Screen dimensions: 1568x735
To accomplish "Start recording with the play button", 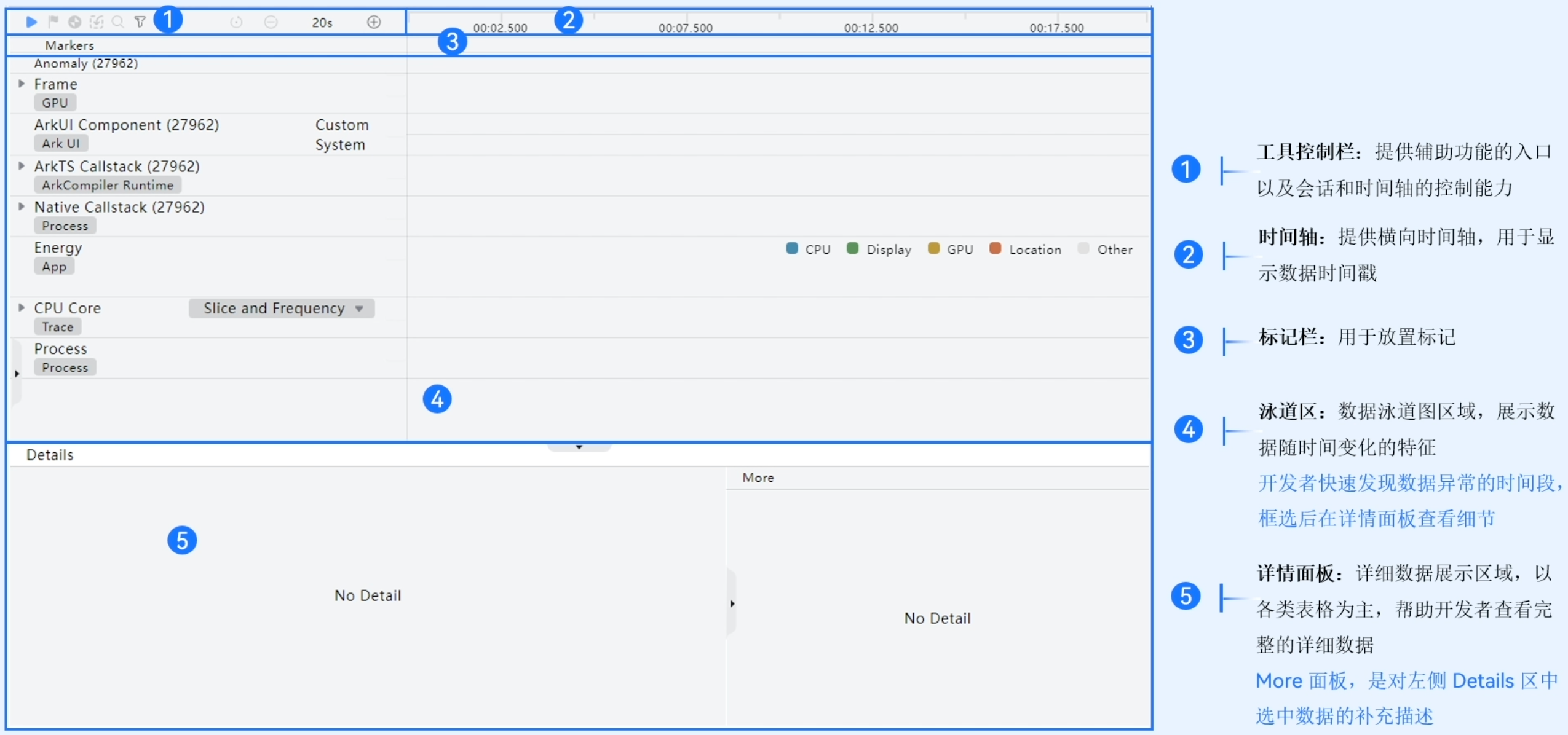I will coord(31,22).
